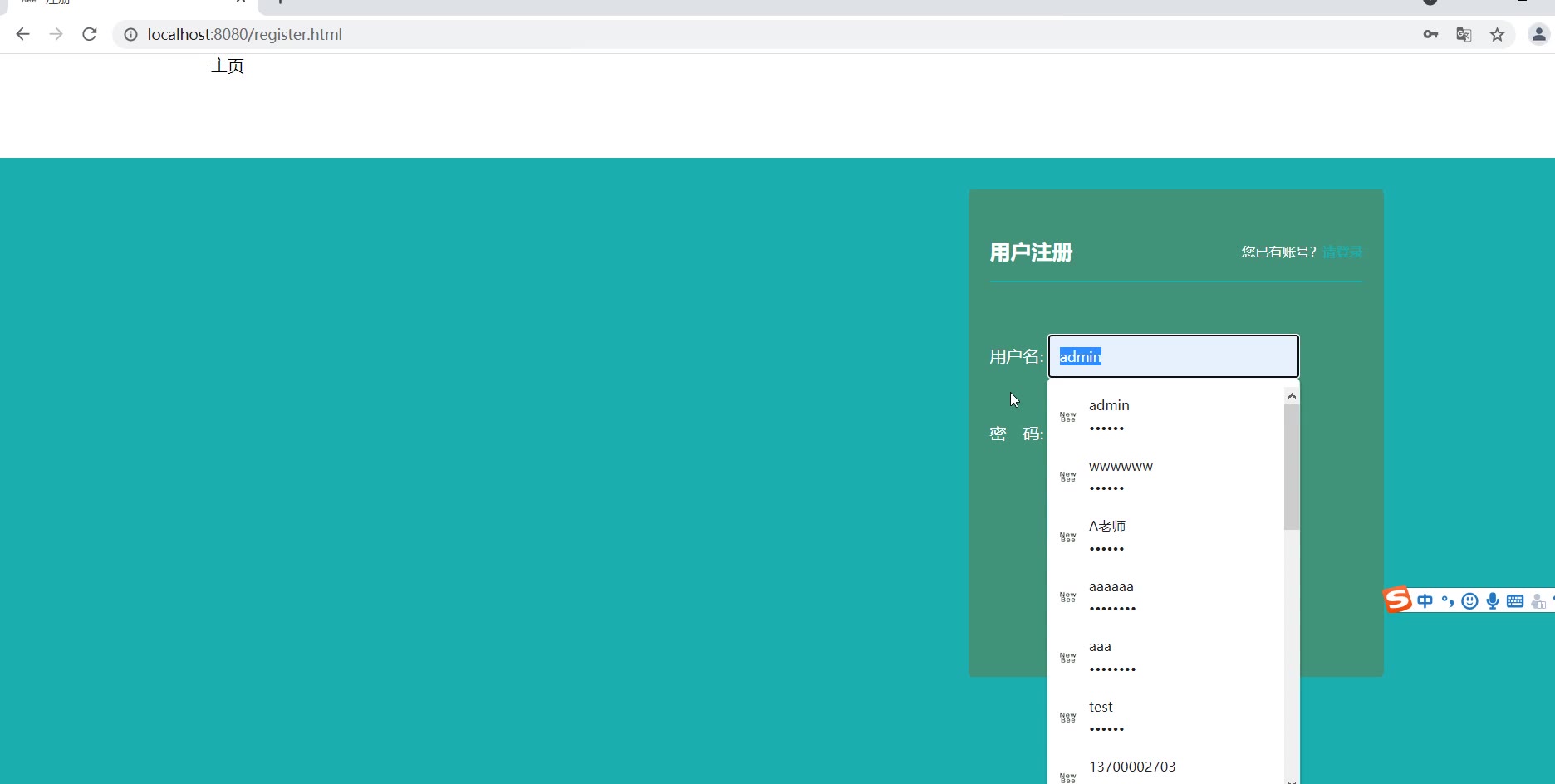This screenshot has height=784, width=1555.
Task: Toggle Sogou punctuation mode icon
Action: pos(1448,600)
